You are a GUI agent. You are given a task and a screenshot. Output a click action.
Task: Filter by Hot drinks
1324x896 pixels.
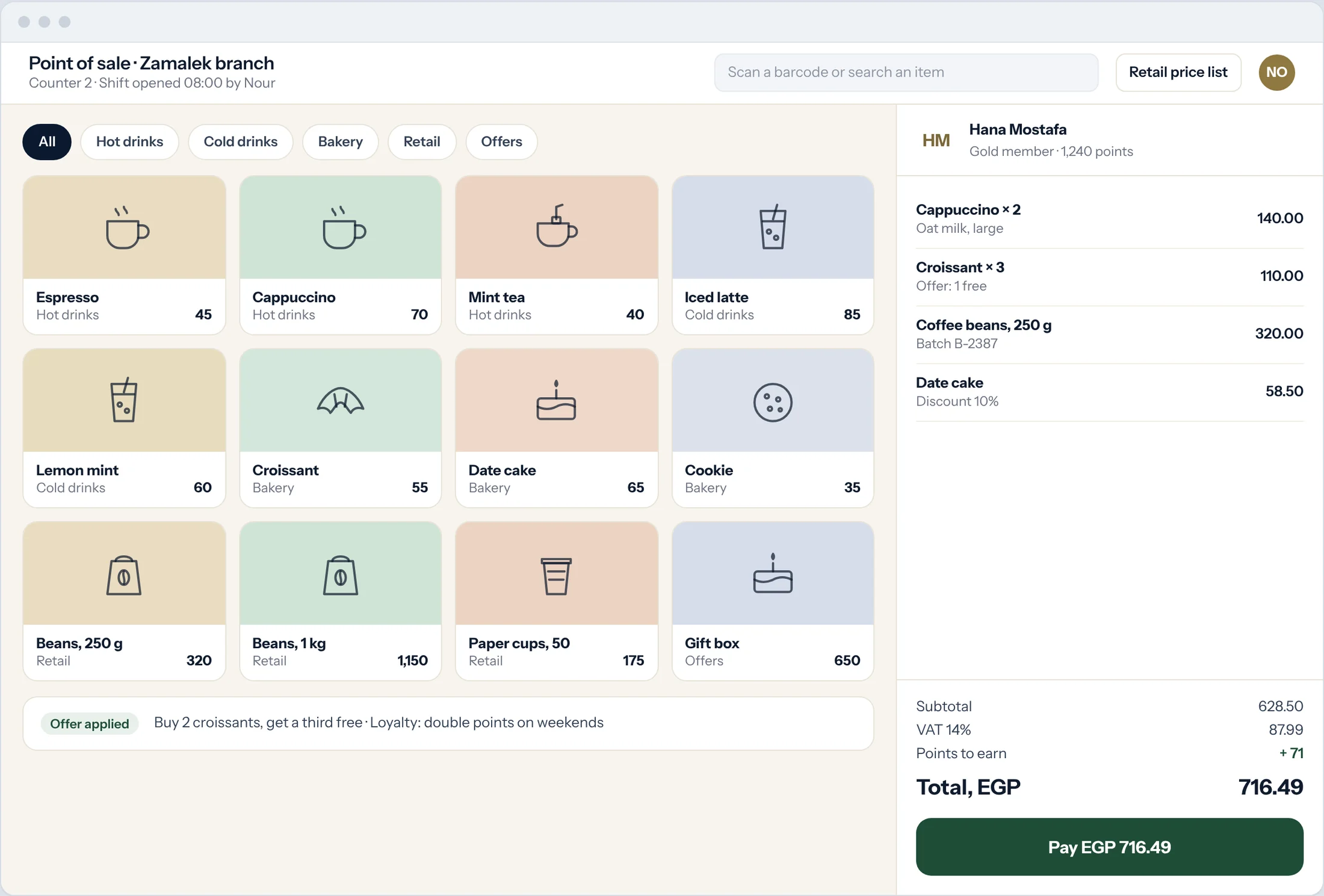pyautogui.click(x=129, y=142)
